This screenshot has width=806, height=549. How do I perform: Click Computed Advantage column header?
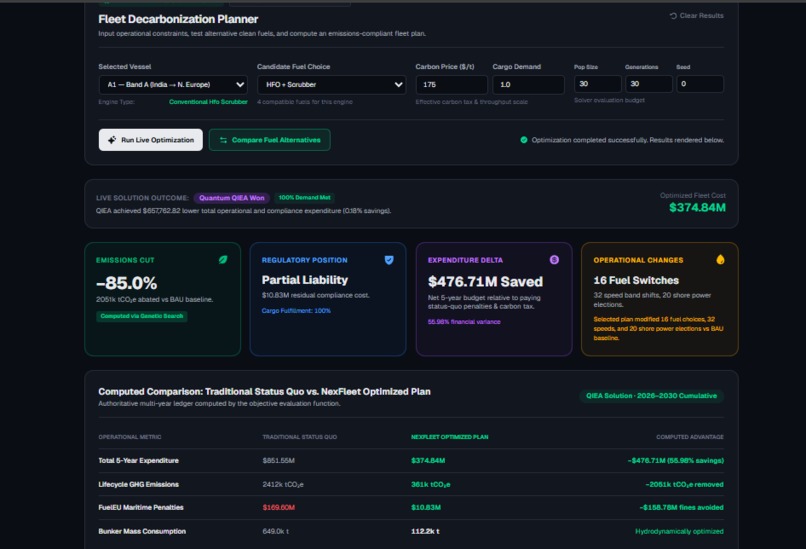690,437
